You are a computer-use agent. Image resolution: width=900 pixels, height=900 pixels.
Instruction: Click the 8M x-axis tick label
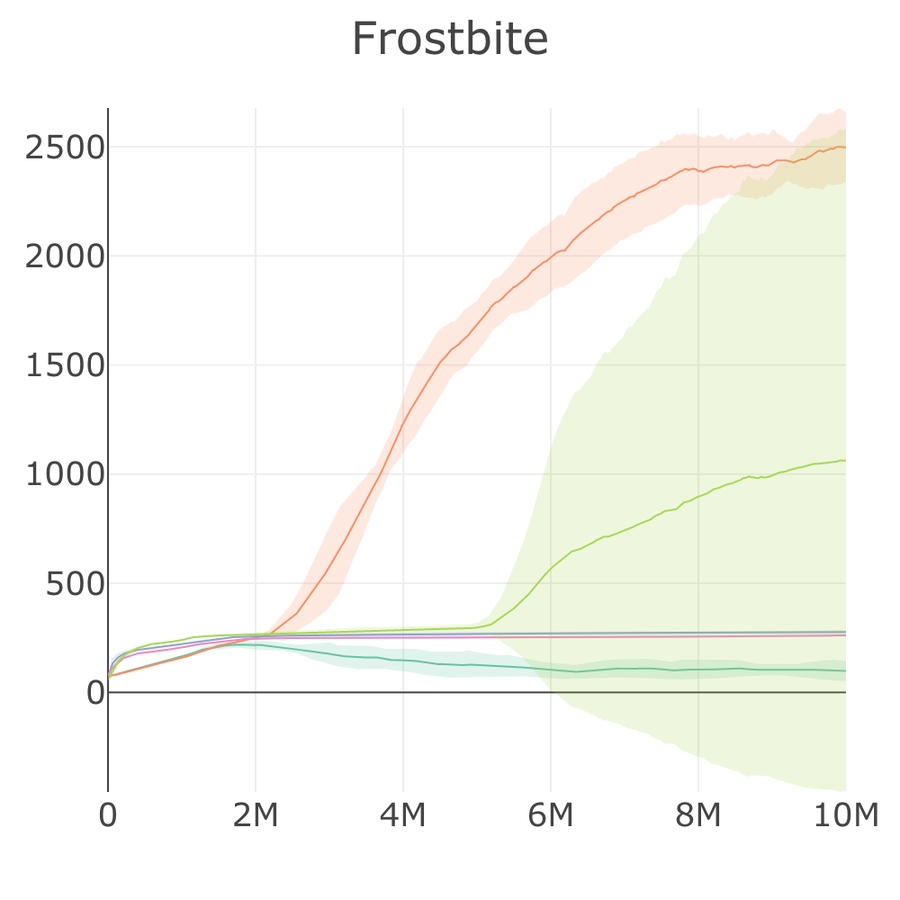(698, 815)
